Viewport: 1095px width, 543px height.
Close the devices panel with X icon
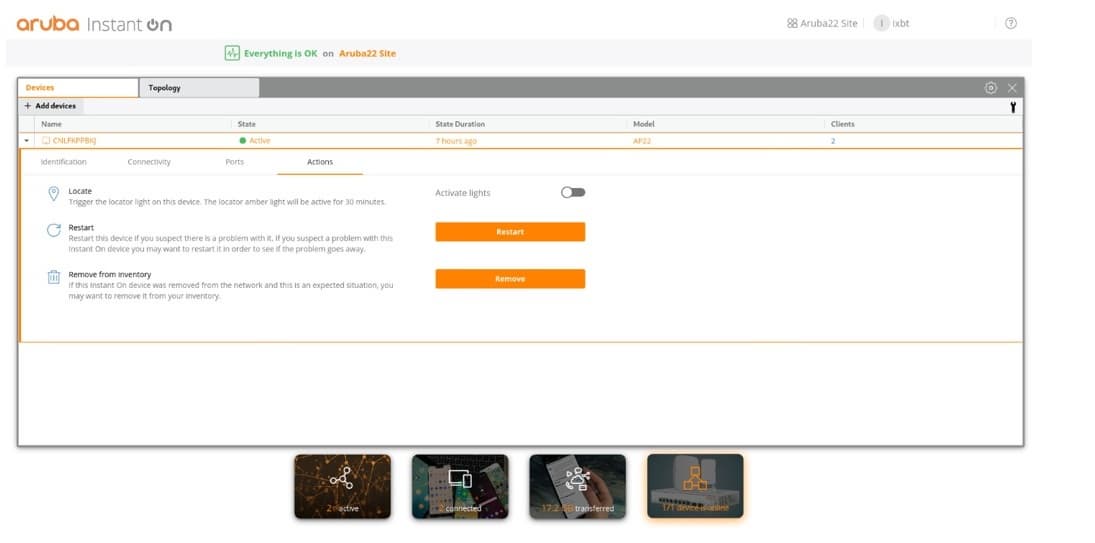coord(1012,88)
